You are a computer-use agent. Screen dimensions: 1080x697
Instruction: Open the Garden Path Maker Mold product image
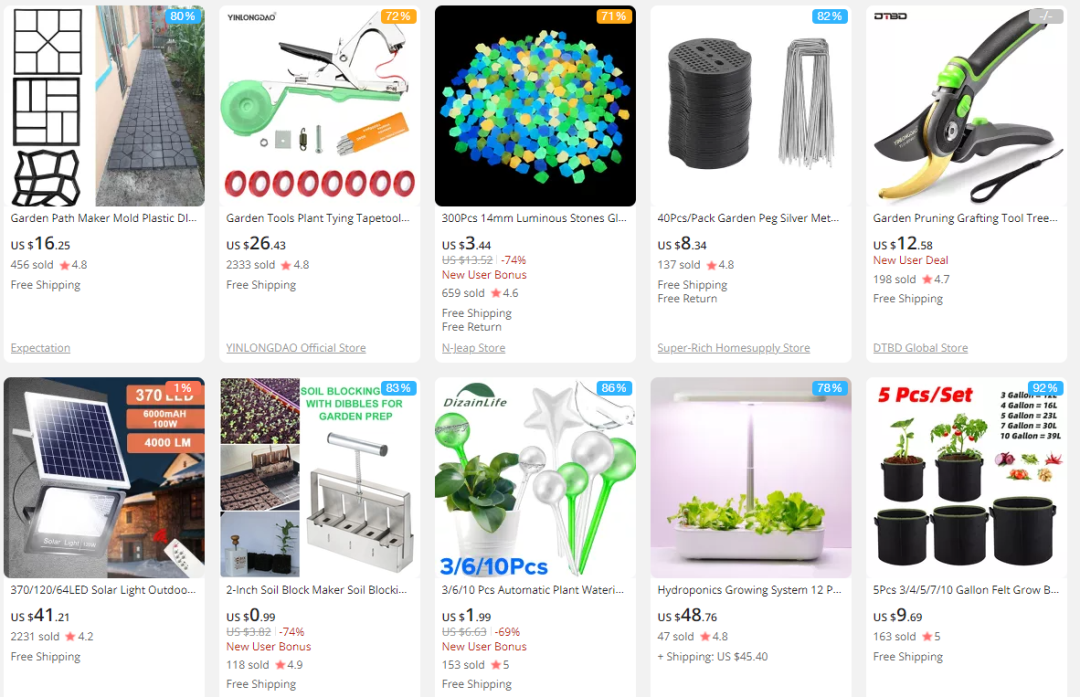pos(104,106)
